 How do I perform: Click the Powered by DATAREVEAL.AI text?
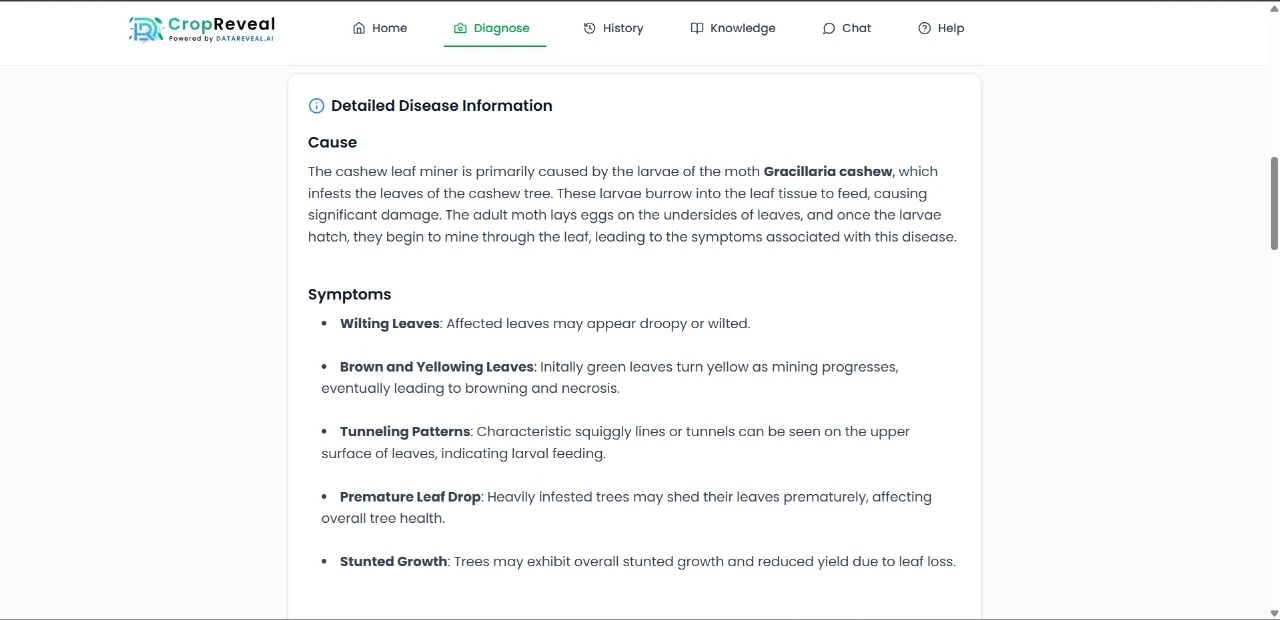coord(221,39)
